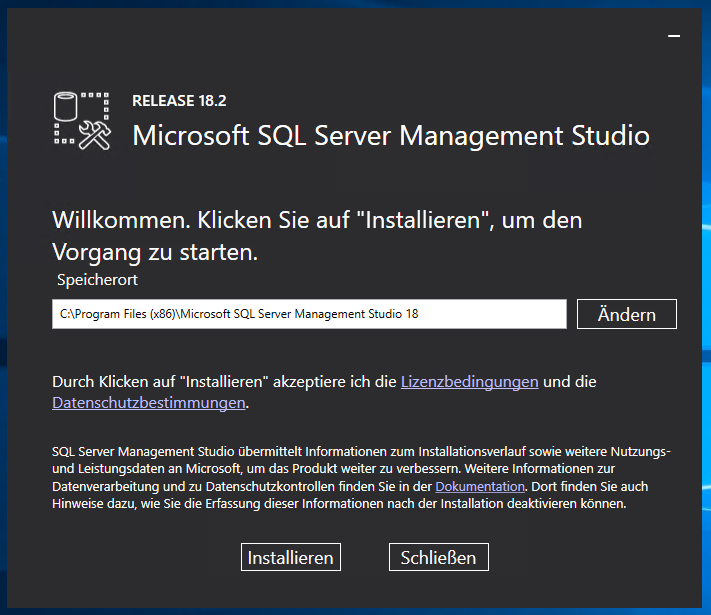Click the telemetry paragraph starting 'SQL Server Management Studio übermittelt'

click(361, 478)
